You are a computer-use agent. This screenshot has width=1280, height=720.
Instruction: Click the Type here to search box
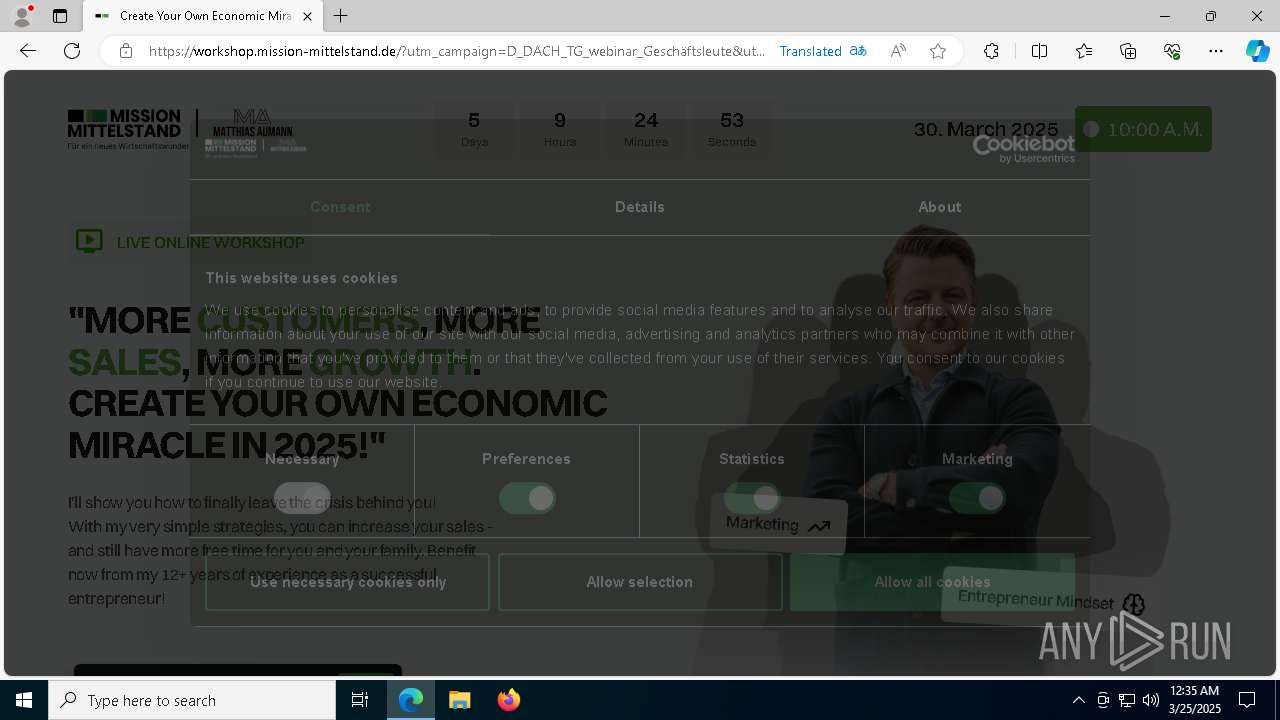192,700
